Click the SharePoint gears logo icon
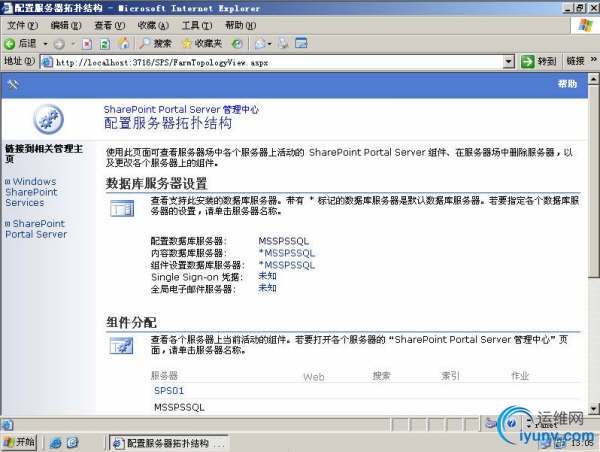The height and width of the screenshot is (452, 600). coord(48,119)
